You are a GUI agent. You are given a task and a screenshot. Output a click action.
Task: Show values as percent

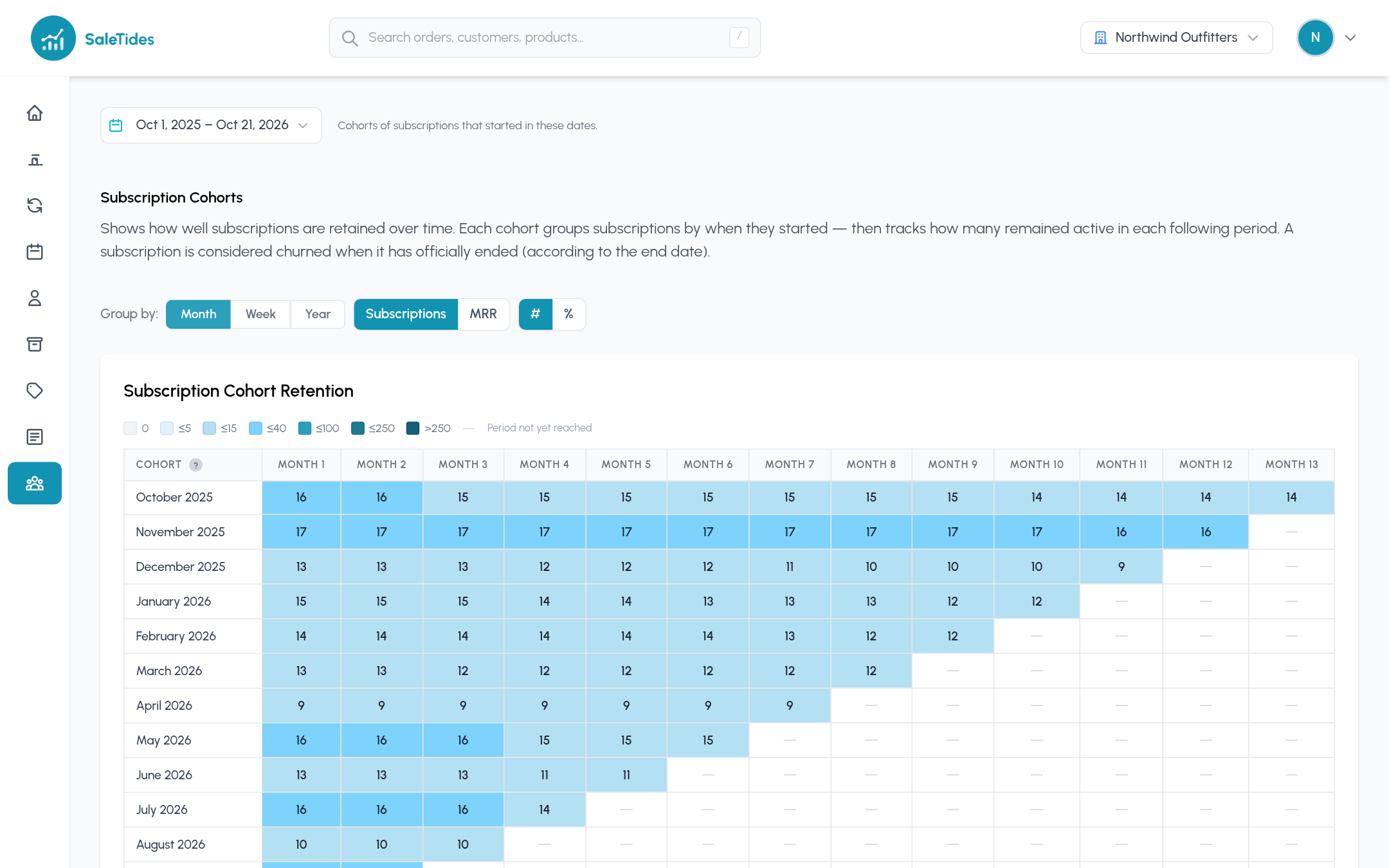[568, 314]
